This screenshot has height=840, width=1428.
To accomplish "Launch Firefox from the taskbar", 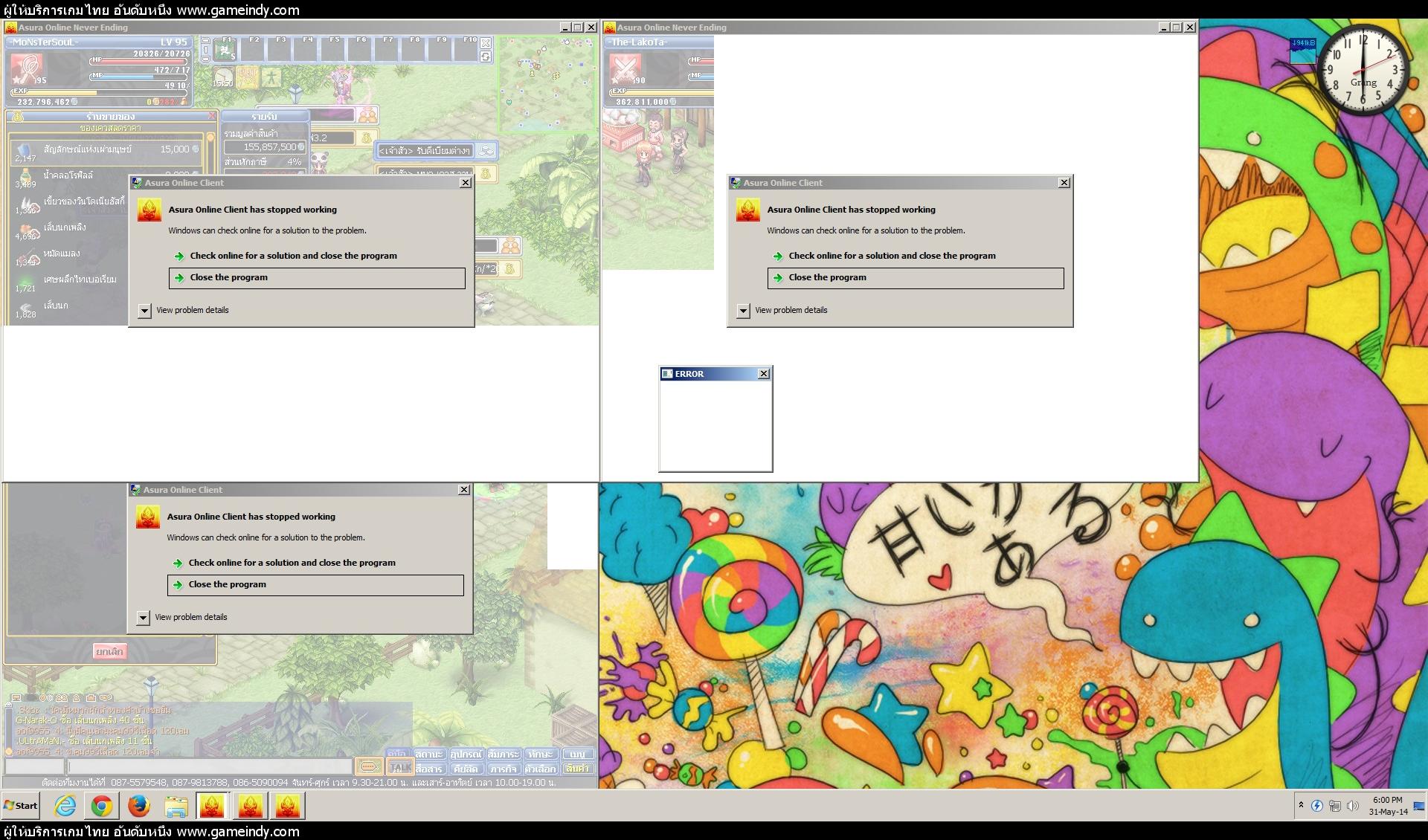I will [x=139, y=806].
